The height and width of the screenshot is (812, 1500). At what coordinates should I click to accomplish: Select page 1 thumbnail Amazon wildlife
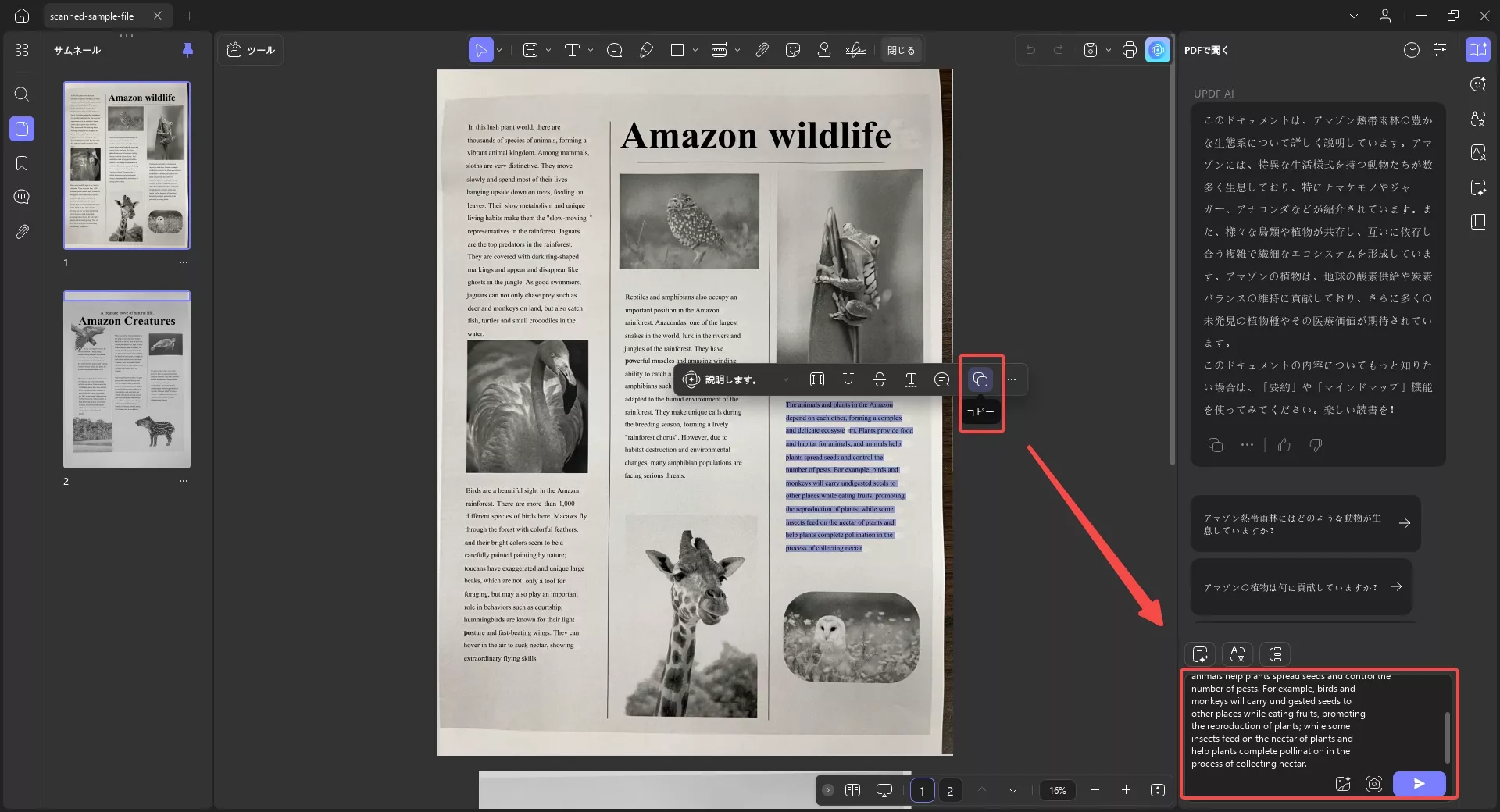click(127, 166)
